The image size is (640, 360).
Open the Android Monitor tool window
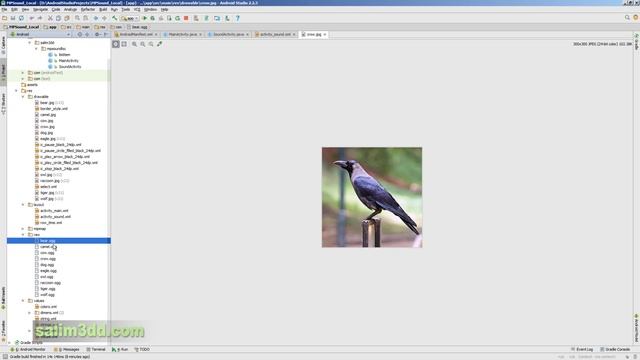28,350
